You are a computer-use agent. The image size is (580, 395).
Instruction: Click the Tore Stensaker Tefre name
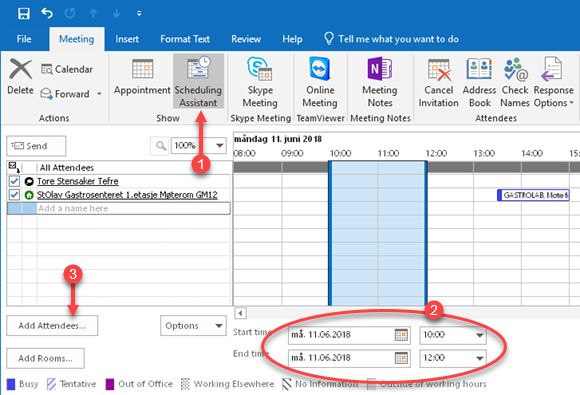pos(78,181)
